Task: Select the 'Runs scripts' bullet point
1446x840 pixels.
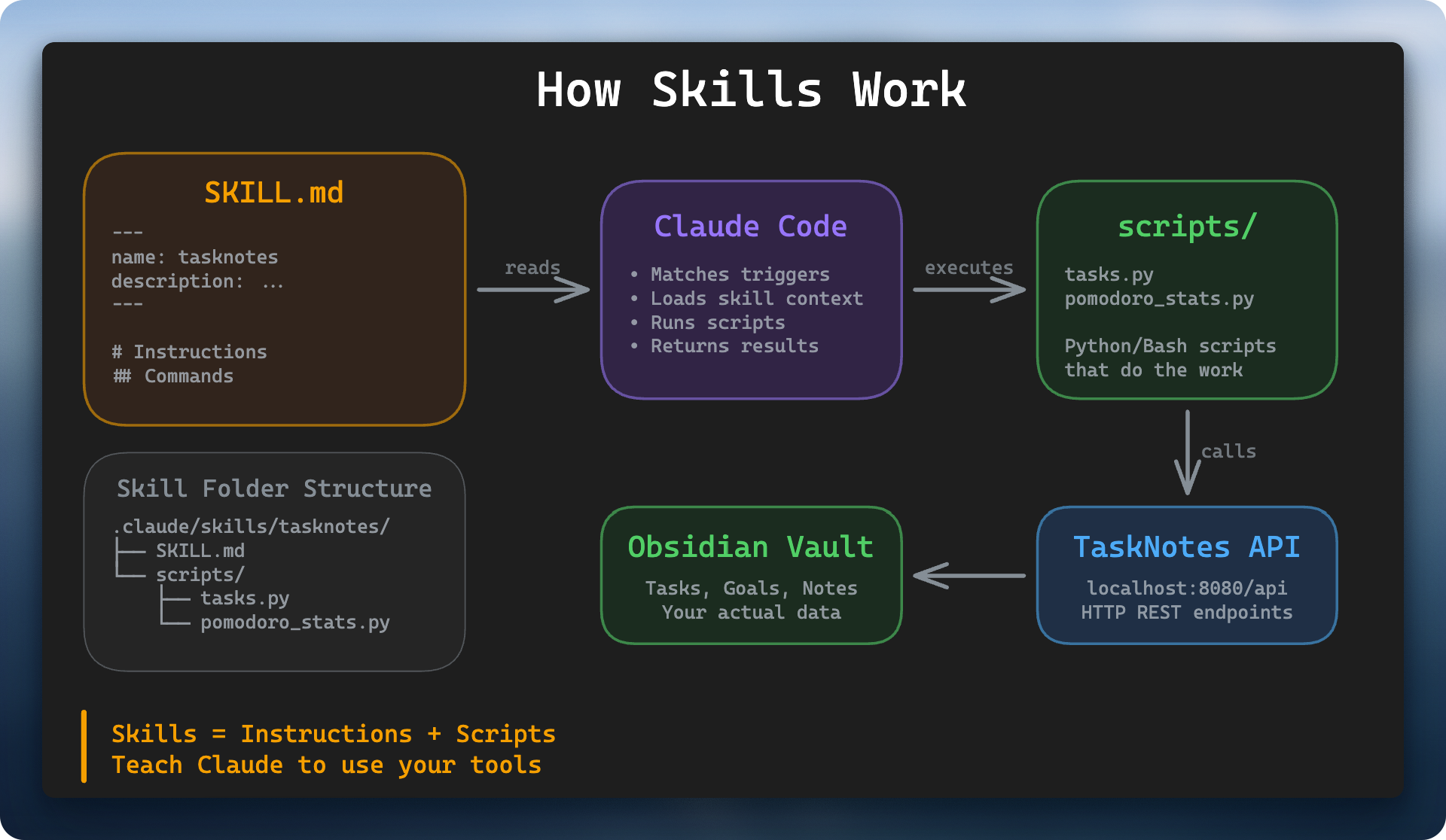Action: coord(717,322)
